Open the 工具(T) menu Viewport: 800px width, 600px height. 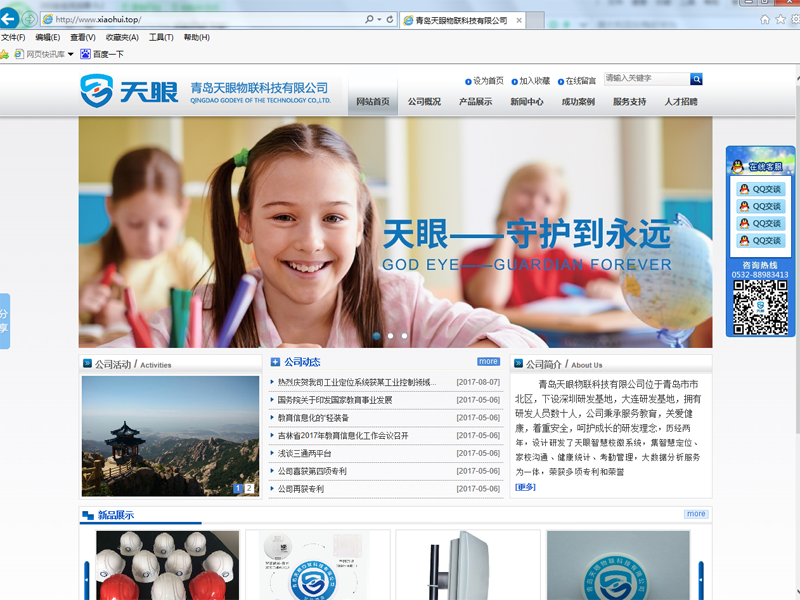[x=161, y=37]
